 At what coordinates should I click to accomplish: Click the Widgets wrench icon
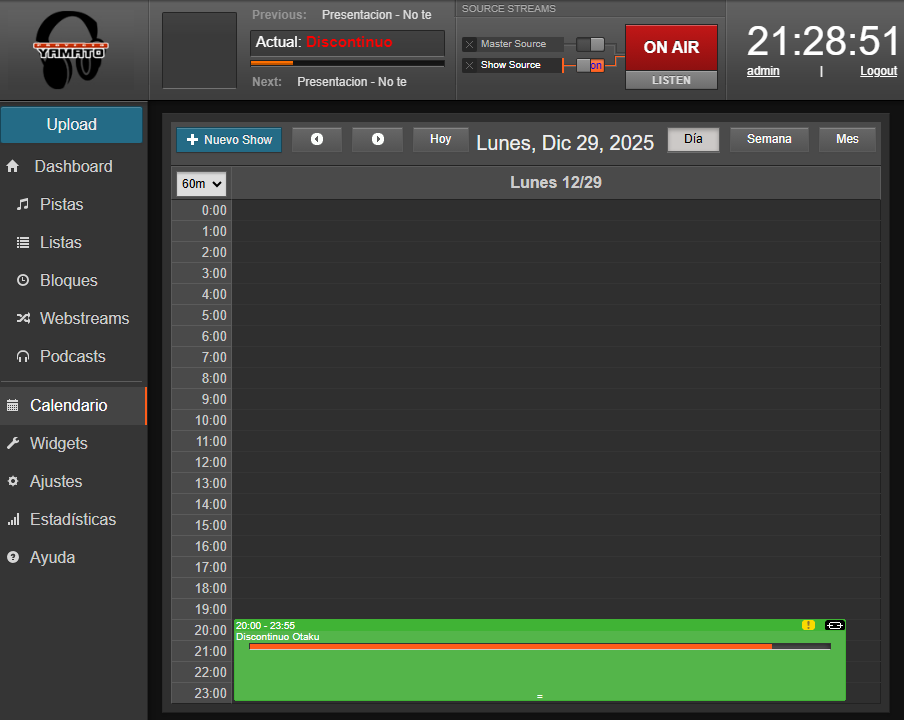13,443
